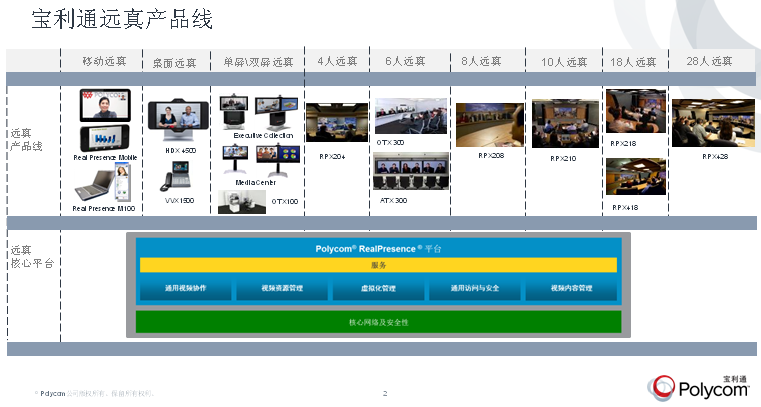This screenshot has width=761, height=407.
Task: Click the RPX428 label
Action: (x=715, y=157)
